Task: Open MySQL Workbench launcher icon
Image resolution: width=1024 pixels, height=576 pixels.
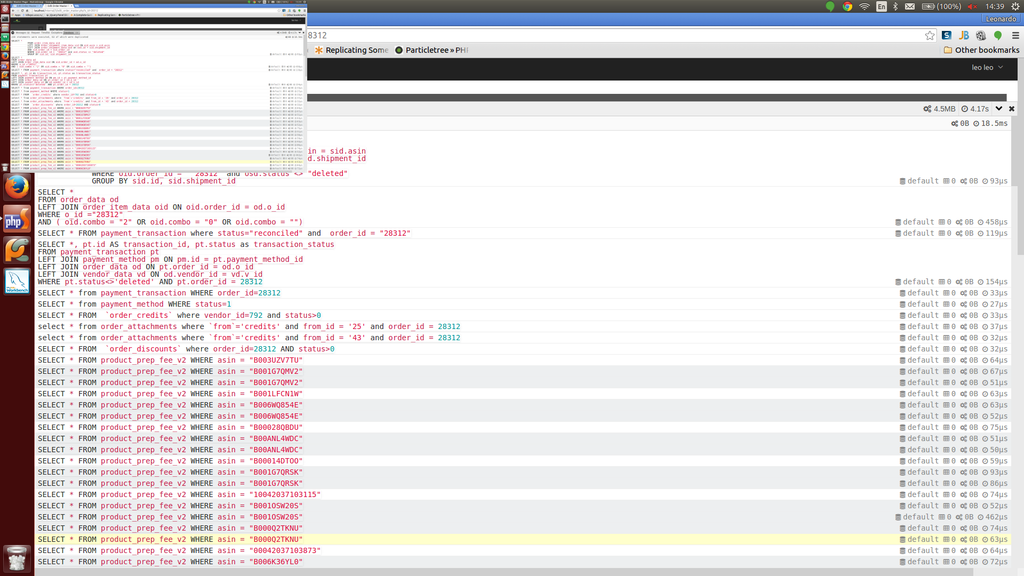Action: pos(17,282)
